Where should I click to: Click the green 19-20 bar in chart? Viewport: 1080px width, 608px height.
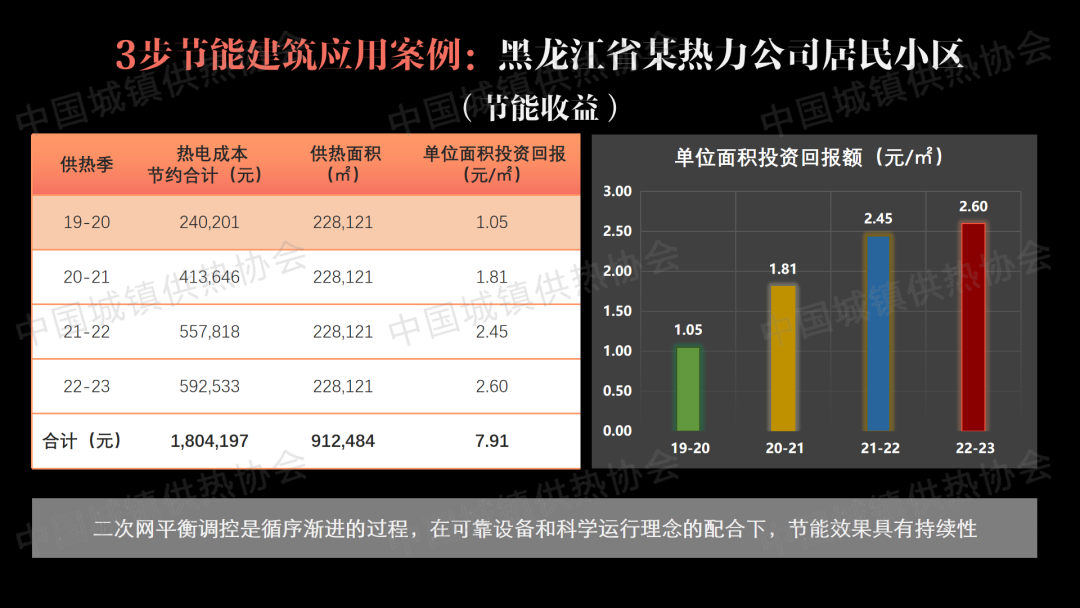pos(688,390)
